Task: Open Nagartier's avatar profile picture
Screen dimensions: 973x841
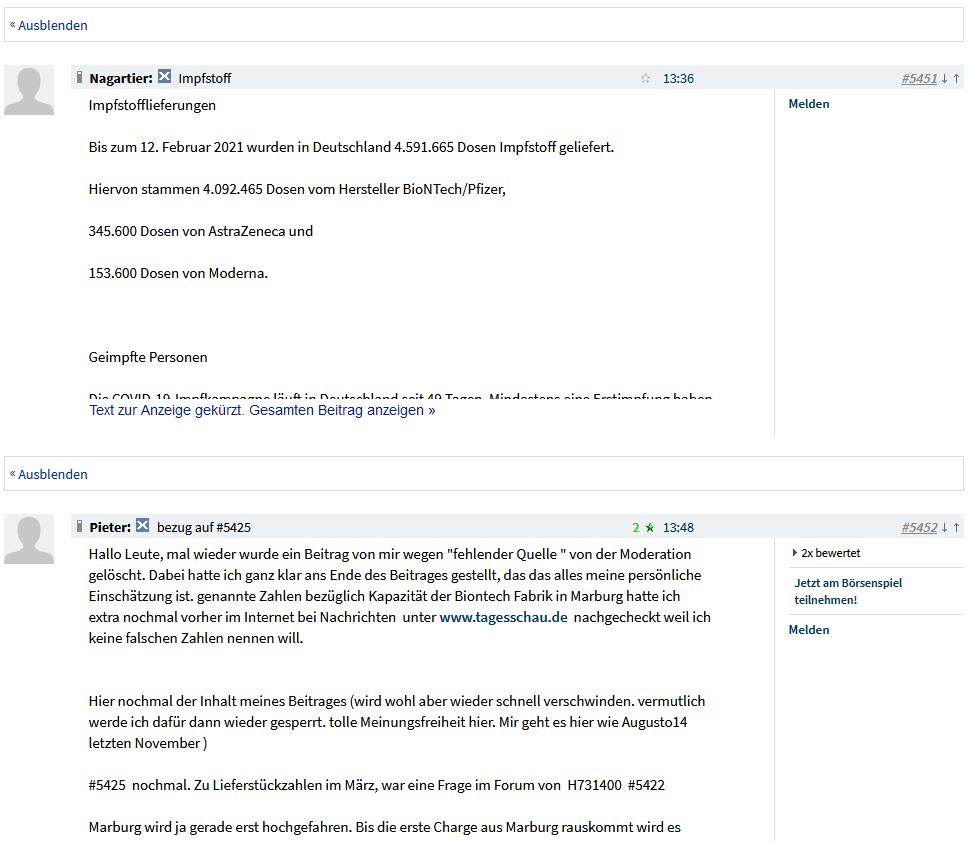Action: tap(29, 91)
